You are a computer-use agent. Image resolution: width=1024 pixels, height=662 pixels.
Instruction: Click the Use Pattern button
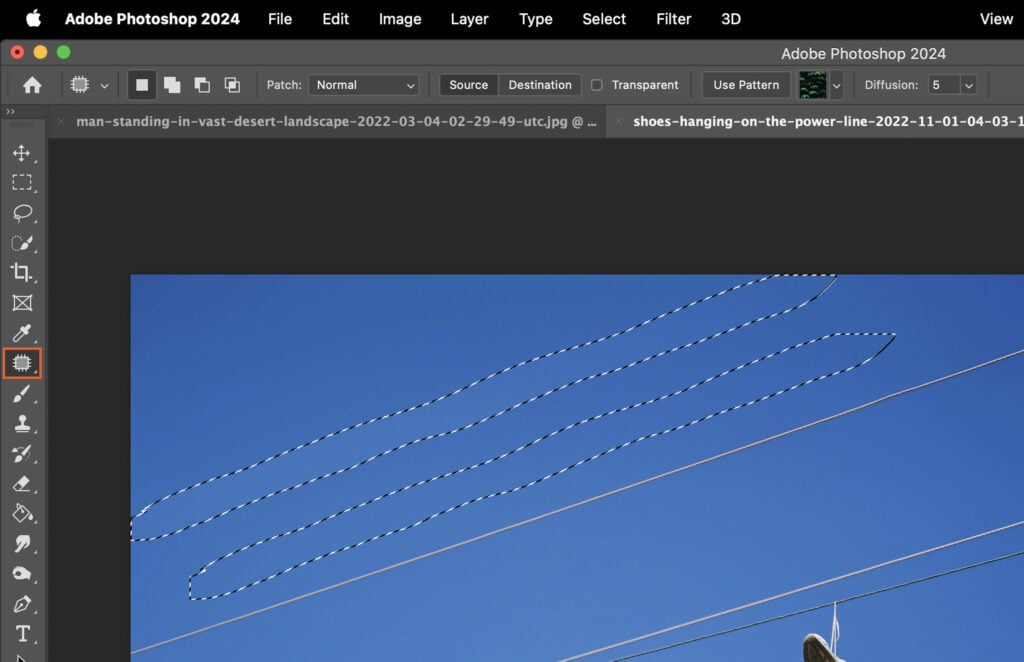point(745,85)
